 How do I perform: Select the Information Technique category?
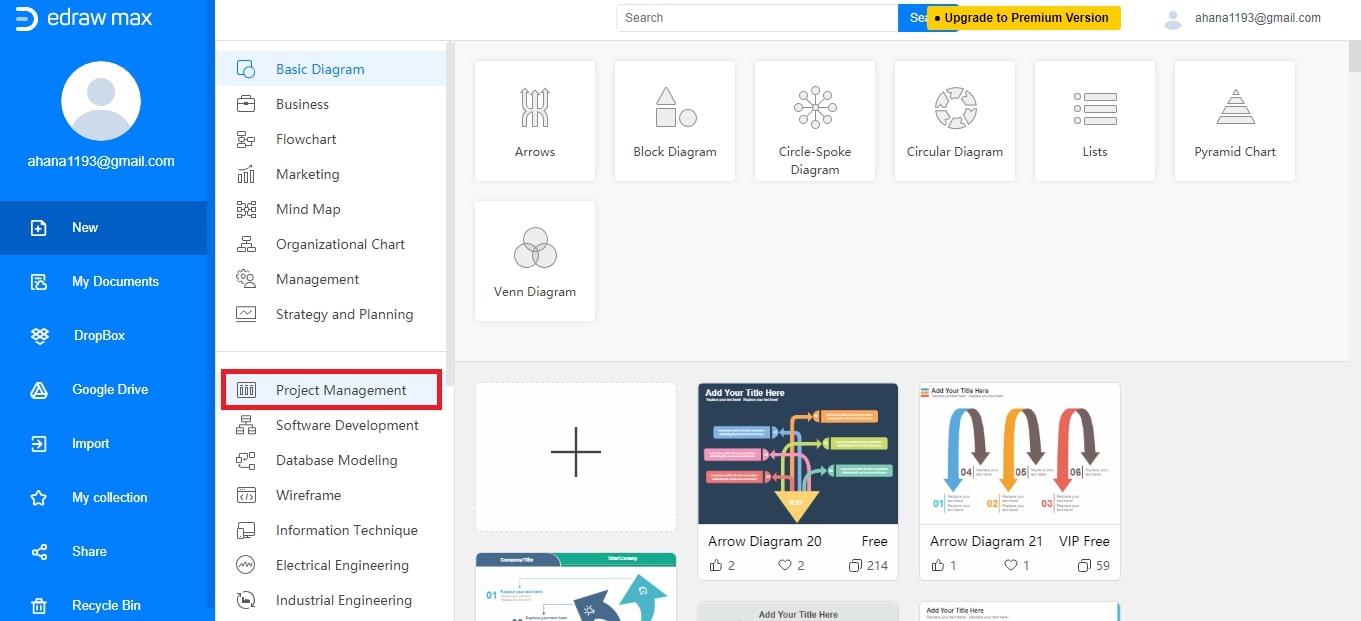click(331, 530)
